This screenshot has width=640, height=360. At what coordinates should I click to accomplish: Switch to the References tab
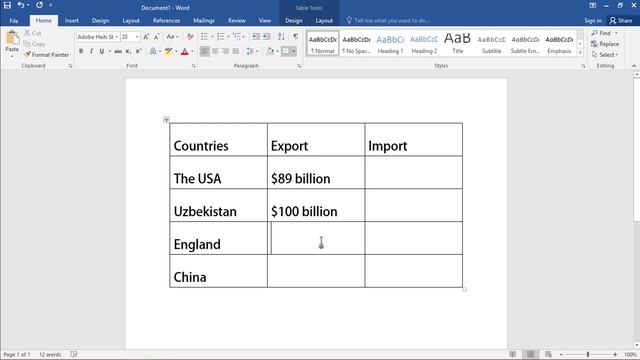coord(166,20)
